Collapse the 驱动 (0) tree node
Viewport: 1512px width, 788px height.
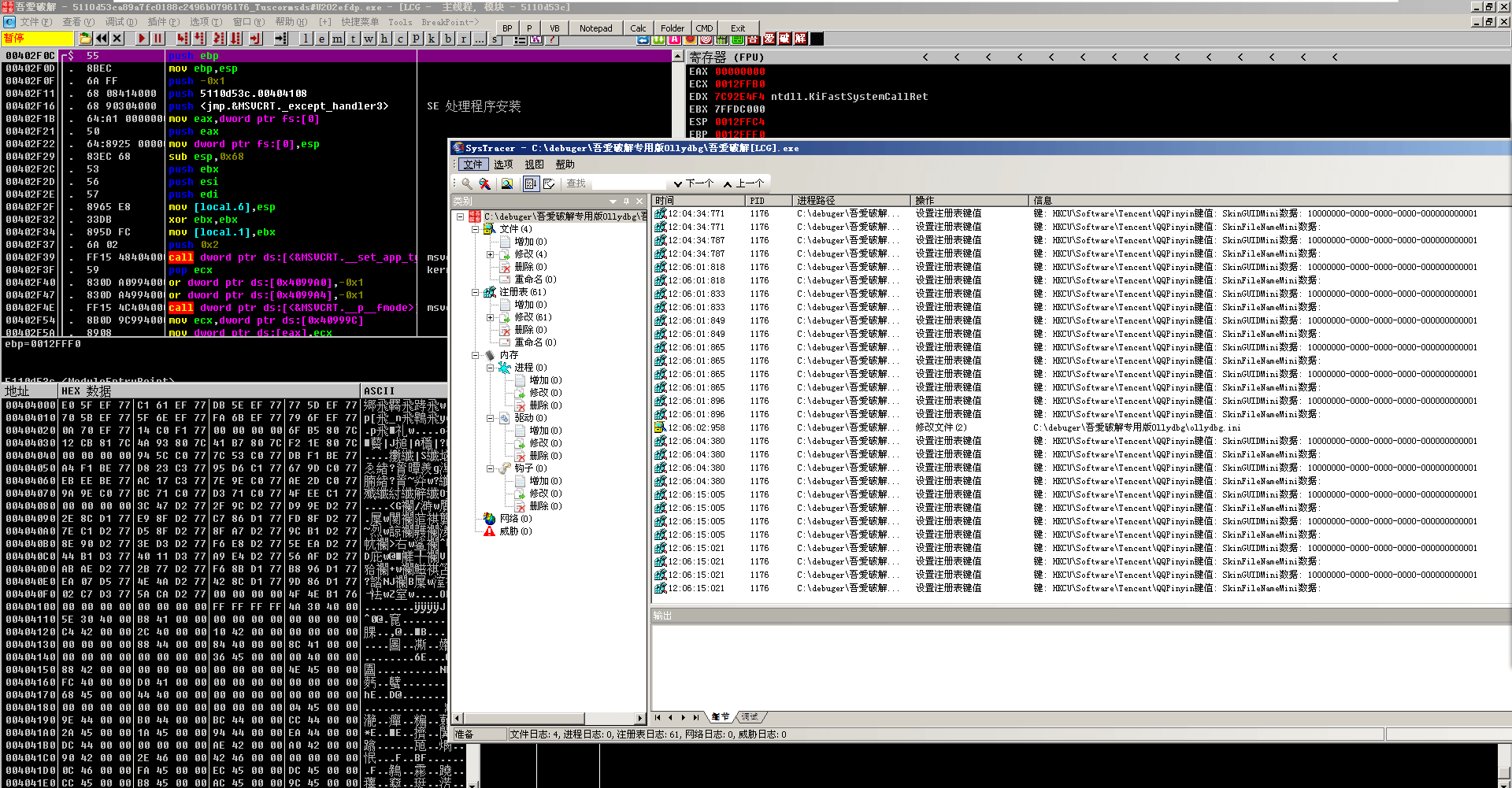[490, 418]
